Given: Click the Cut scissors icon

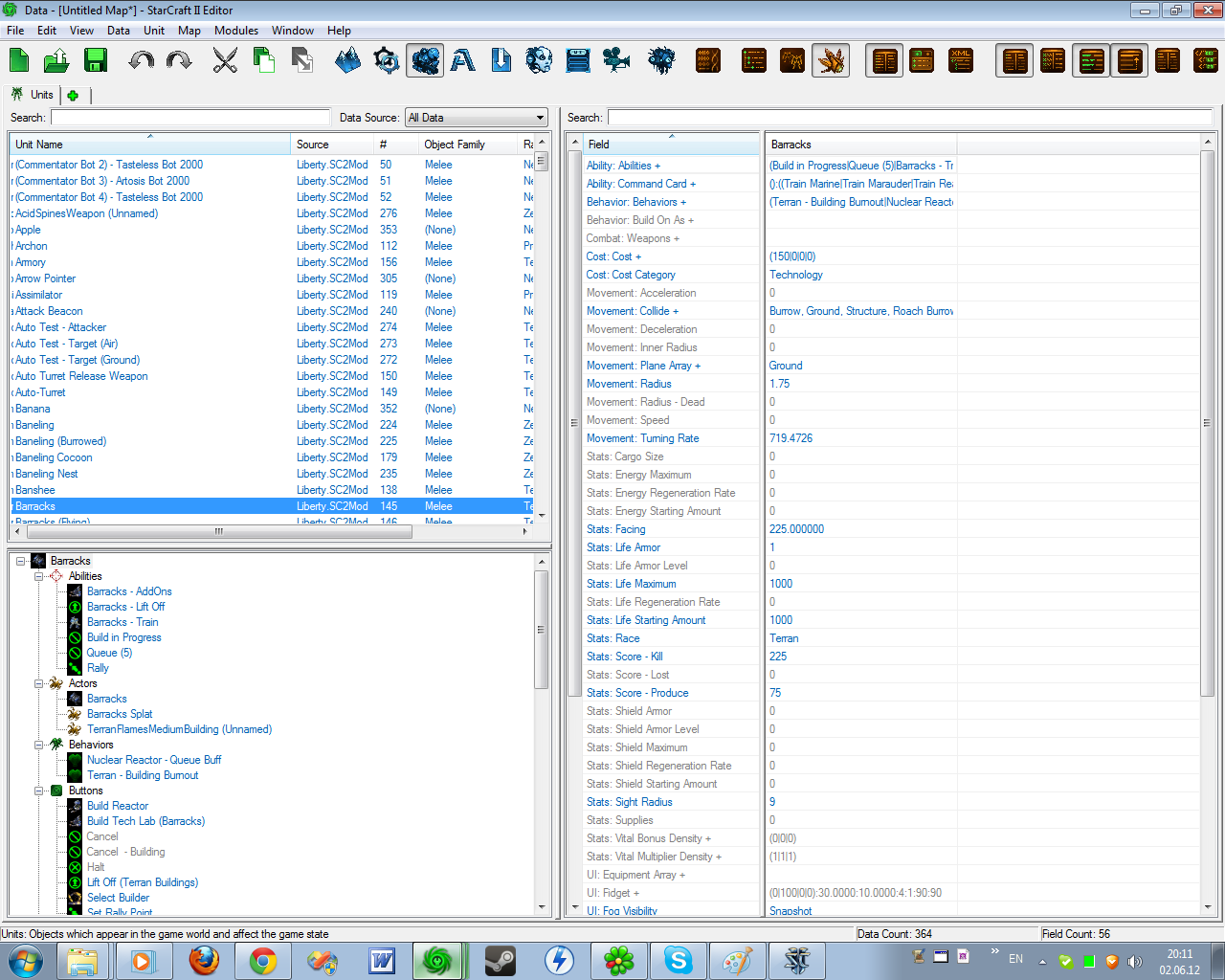Looking at the screenshot, I should pyautogui.click(x=225, y=60).
